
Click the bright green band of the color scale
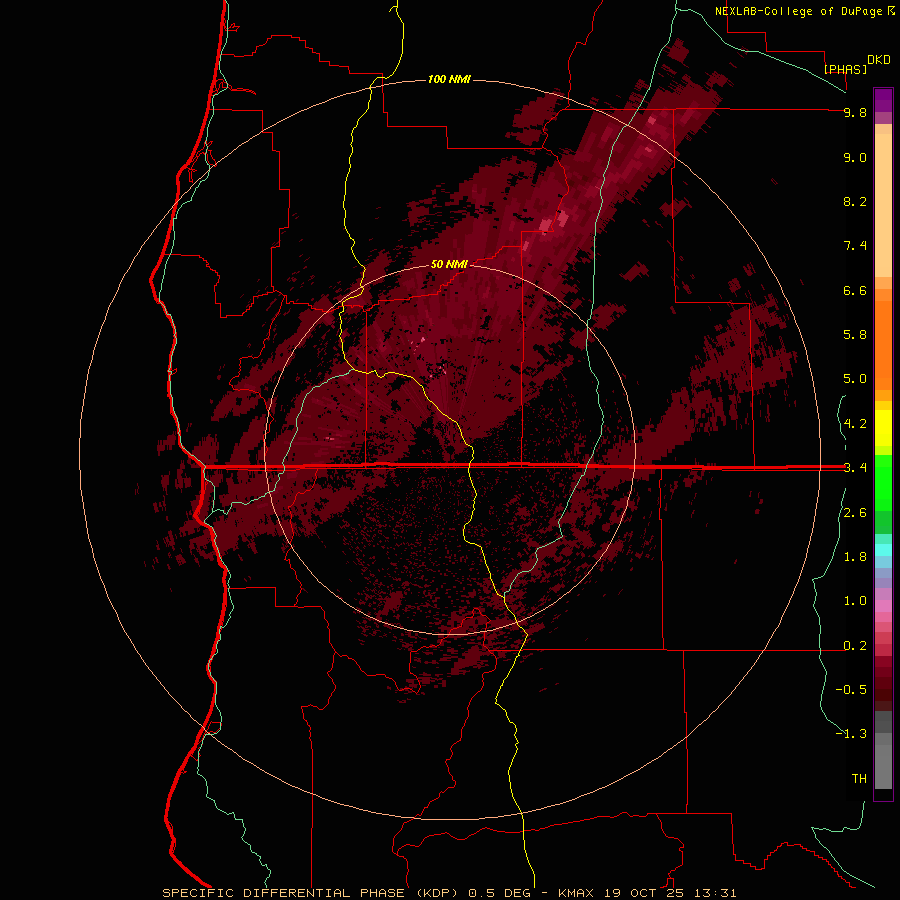coord(883,482)
